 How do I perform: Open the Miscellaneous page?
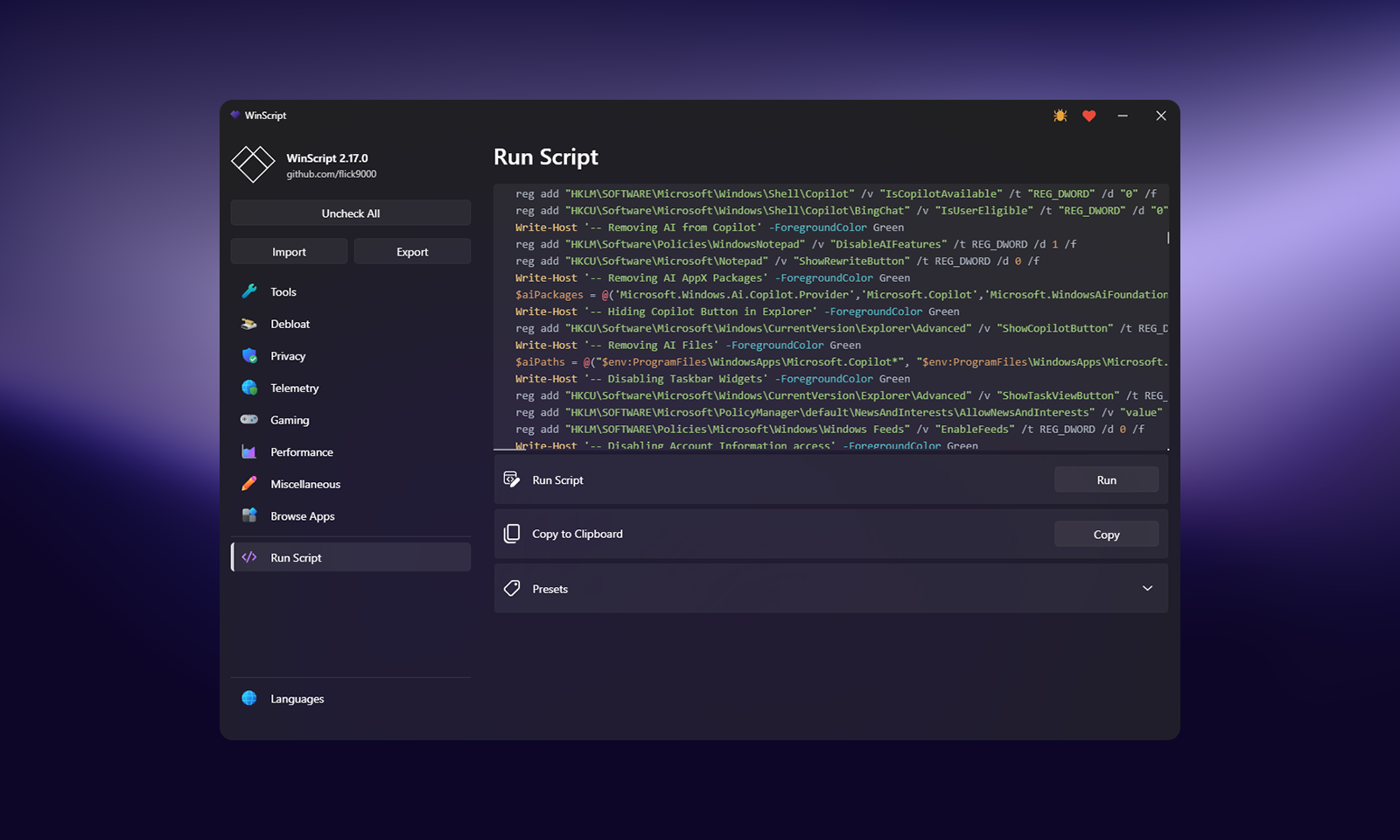(351, 484)
